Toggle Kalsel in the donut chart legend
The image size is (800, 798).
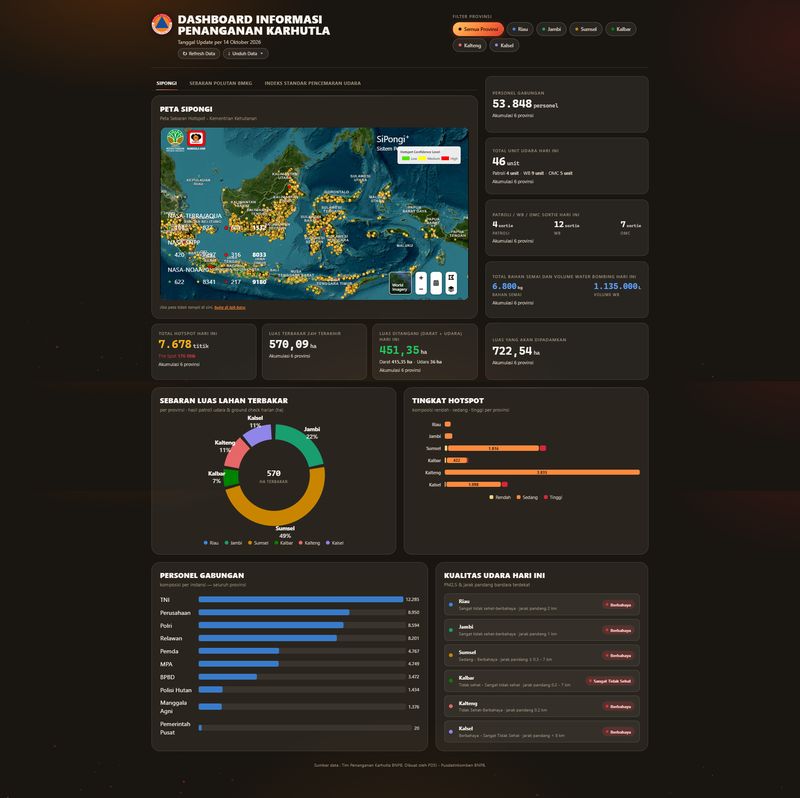click(335, 543)
